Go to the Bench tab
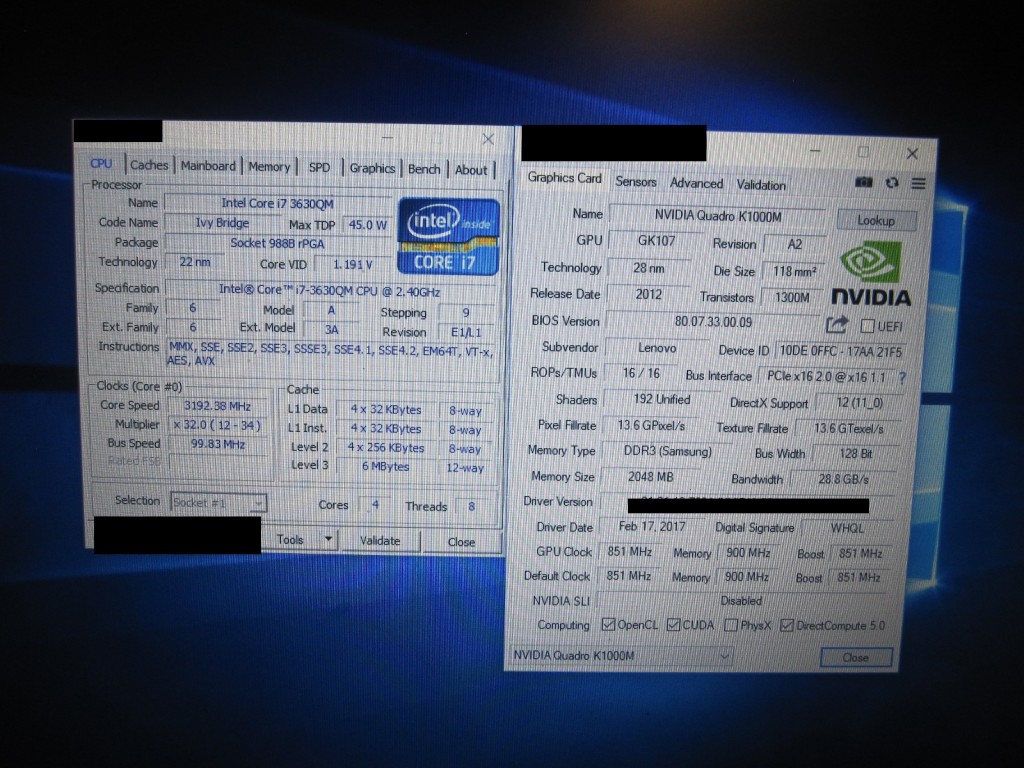The image size is (1024, 768). (424, 169)
